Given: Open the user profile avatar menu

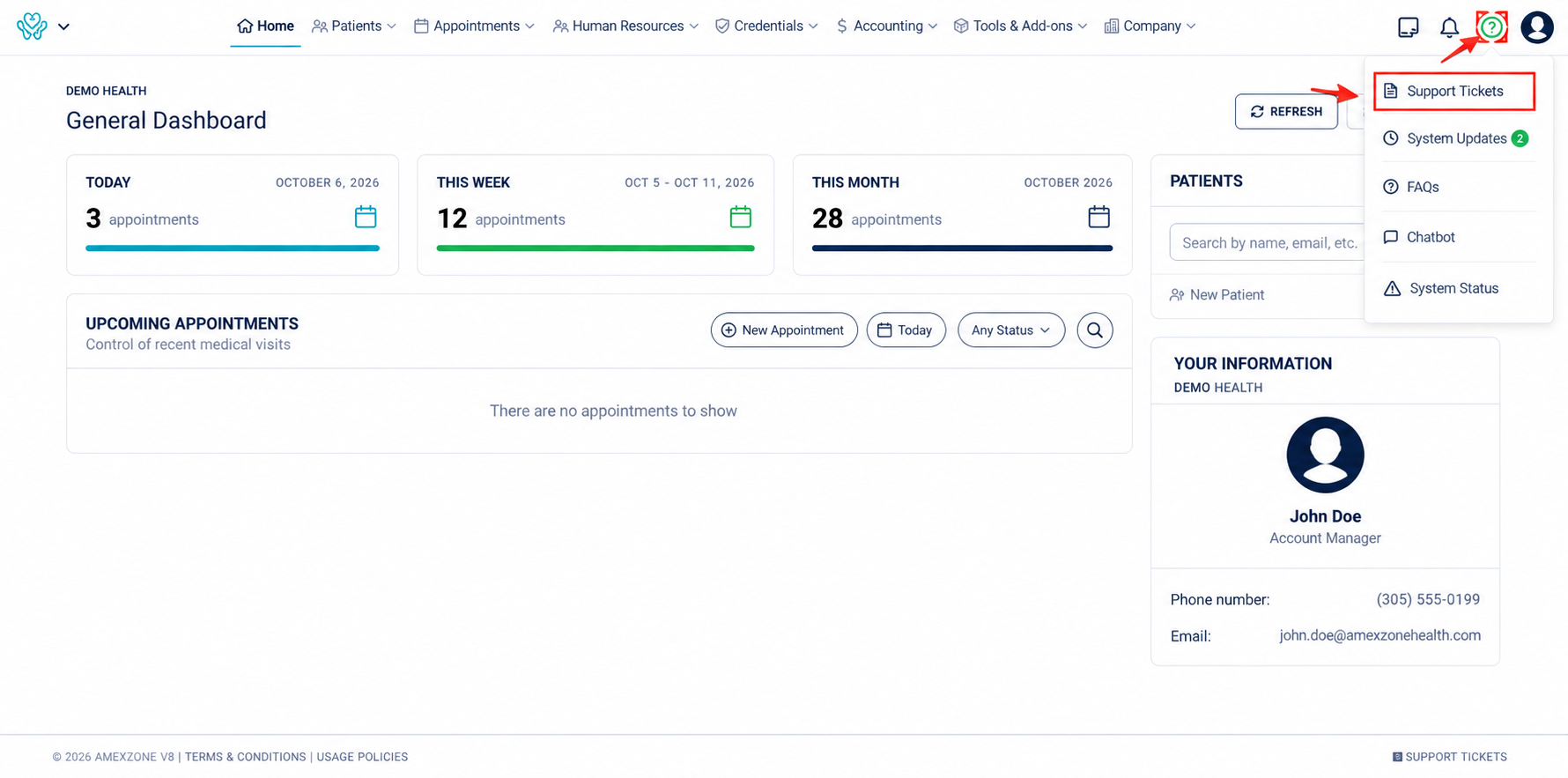Looking at the screenshot, I should pyautogui.click(x=1537, y=27).
